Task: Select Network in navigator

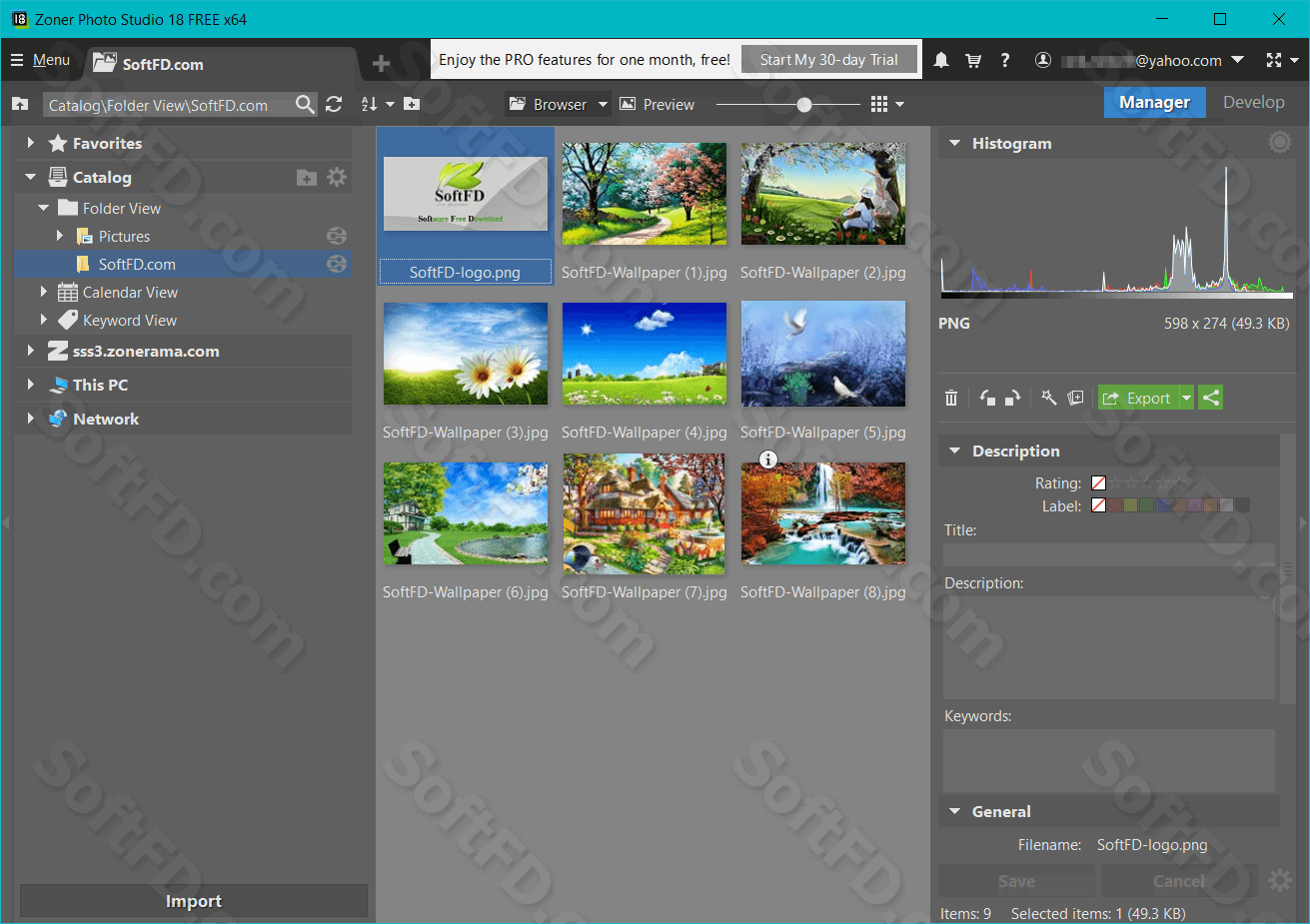Action: tap(106, 419)
